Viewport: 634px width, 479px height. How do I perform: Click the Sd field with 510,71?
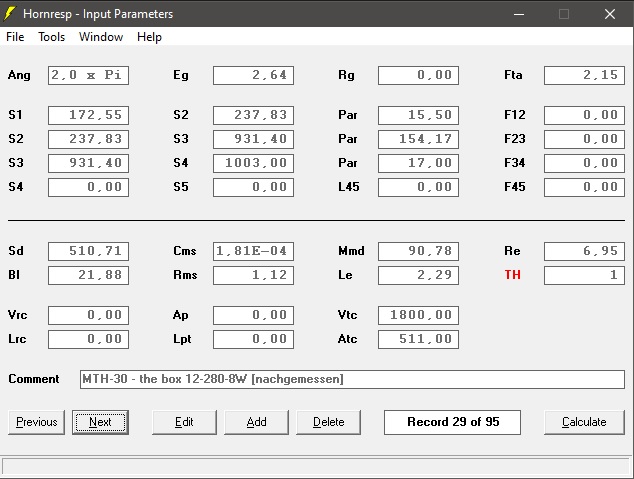tap(89, 251)
